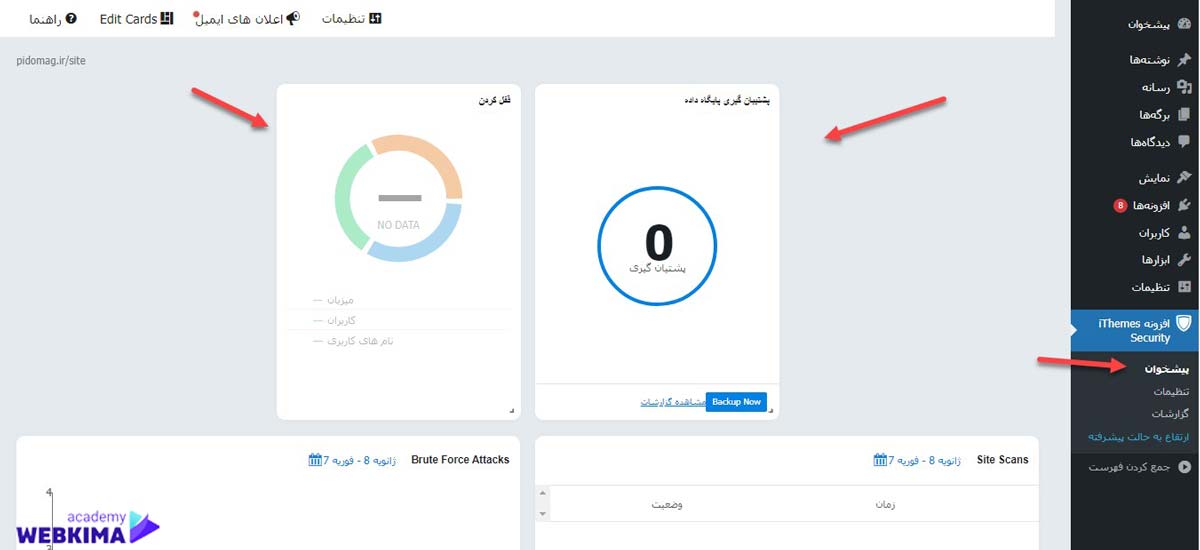Open Brute Force Attacks date range selector
This screenshot has width=1200, height=550.
click(352, 460)
